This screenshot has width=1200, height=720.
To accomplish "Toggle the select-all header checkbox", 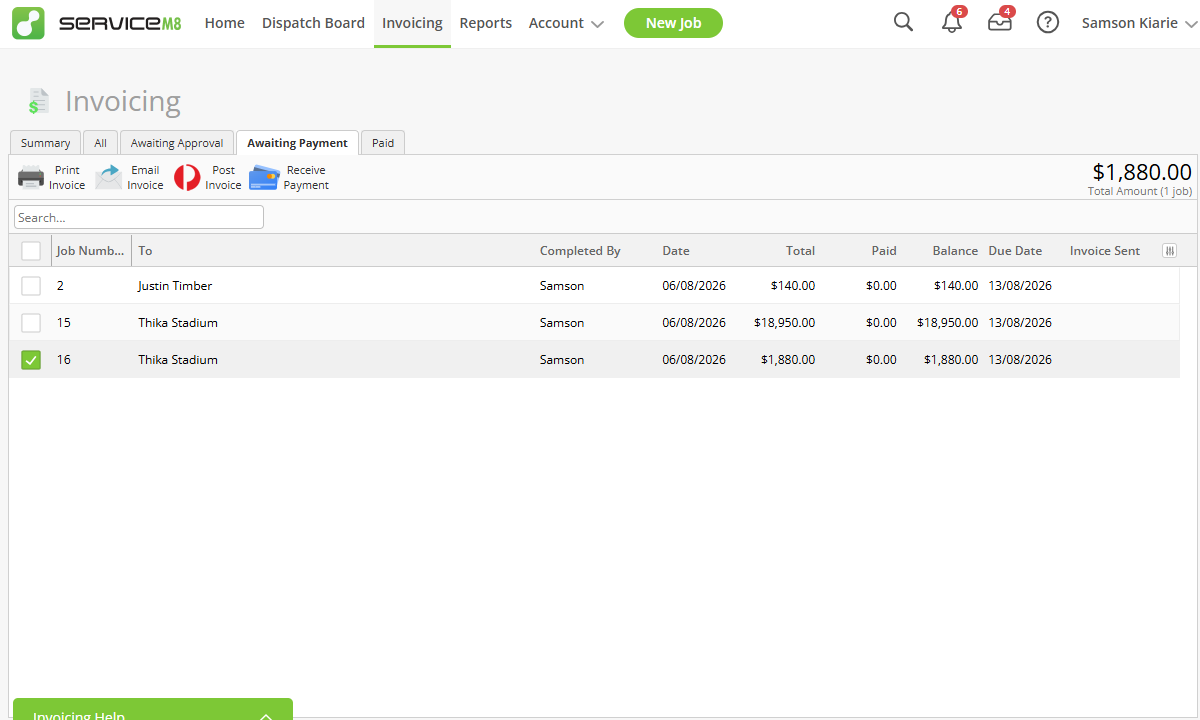I will coord(31,251).
